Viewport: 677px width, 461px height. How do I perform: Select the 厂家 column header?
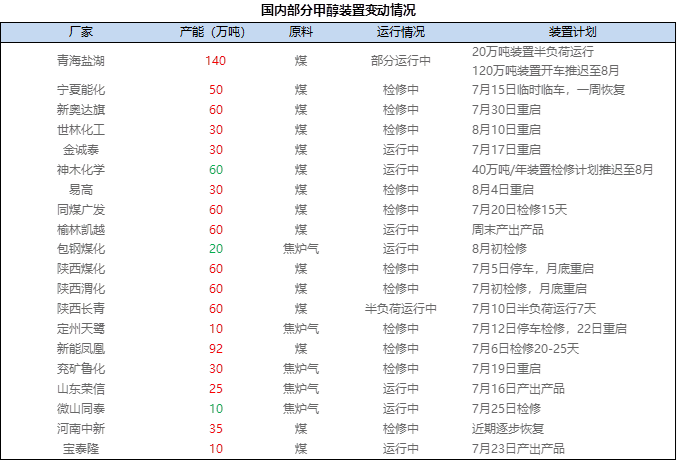point(81,32)
